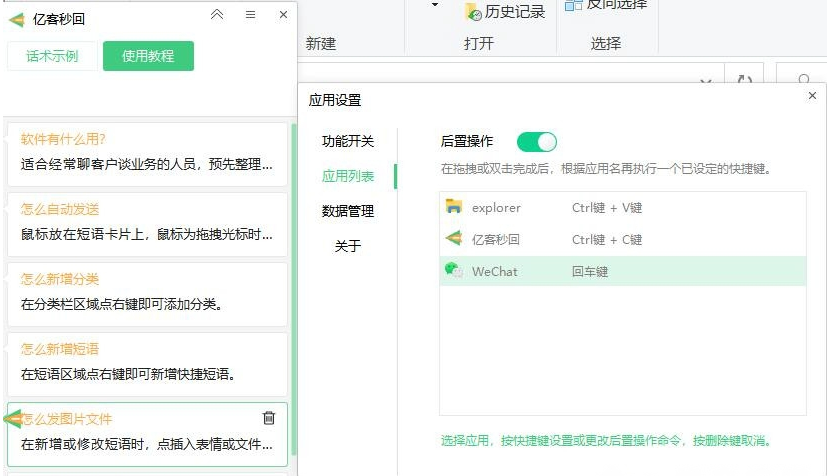Select the WeChat row in app list
Screen dimensions: 828x476
[623, 271]
